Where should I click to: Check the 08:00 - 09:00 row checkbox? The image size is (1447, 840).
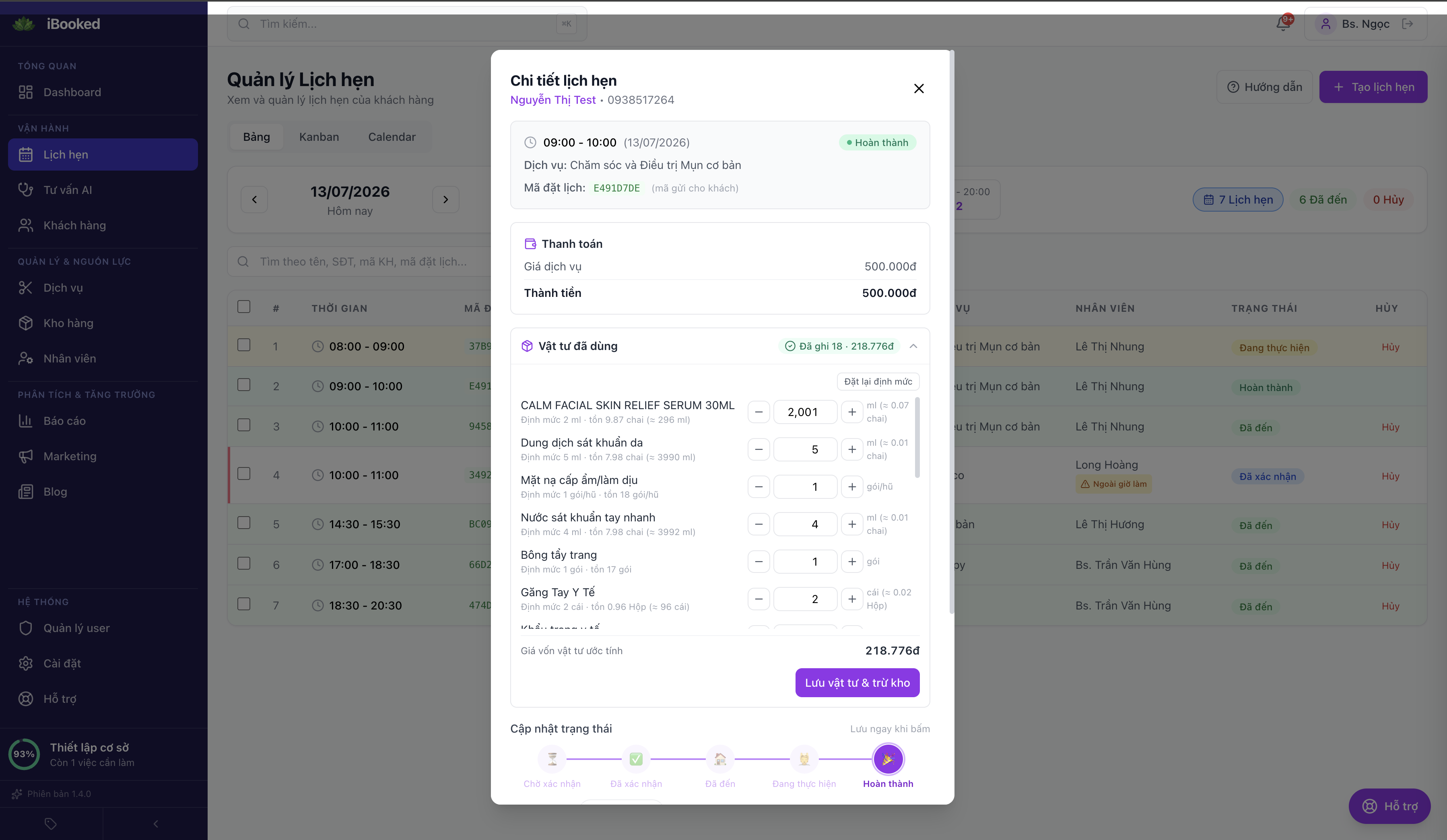pos(244,345)
